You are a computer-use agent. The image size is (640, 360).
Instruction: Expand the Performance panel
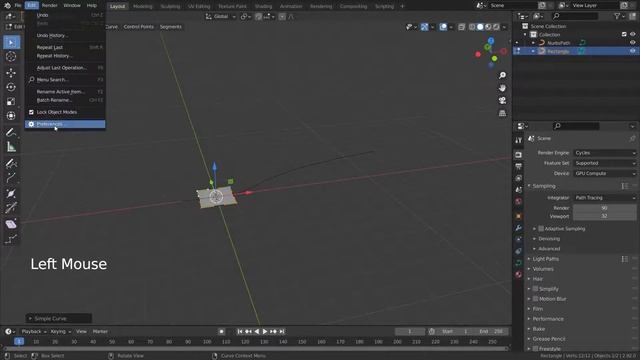coord(548,319)
